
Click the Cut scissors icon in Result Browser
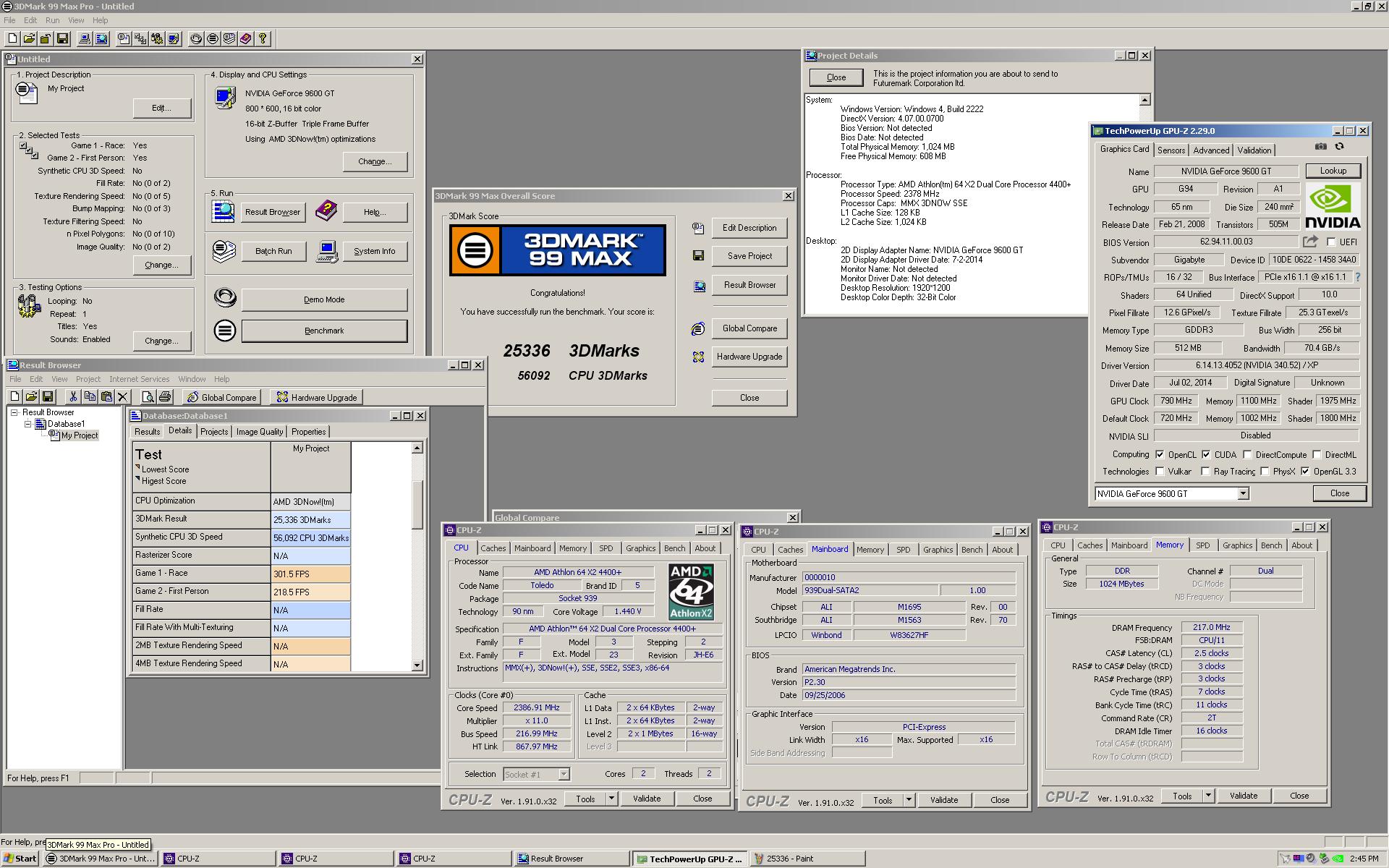coord(73,396)
